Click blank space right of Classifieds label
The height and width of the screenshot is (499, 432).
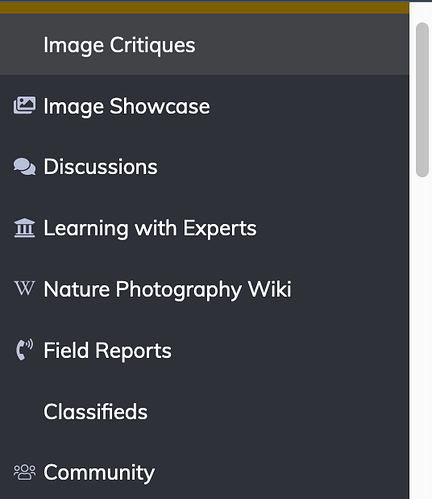tap(277, 412)
